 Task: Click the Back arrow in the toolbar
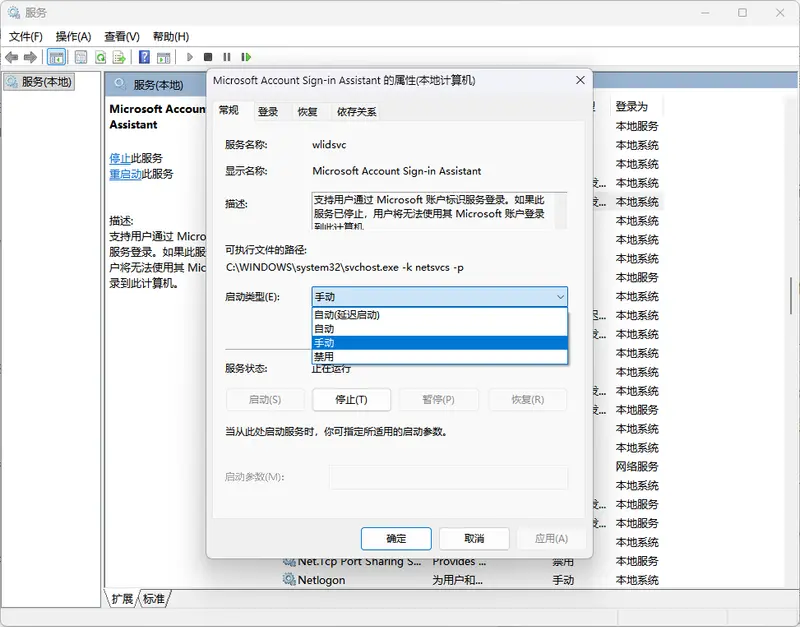[x=12, y=57]
